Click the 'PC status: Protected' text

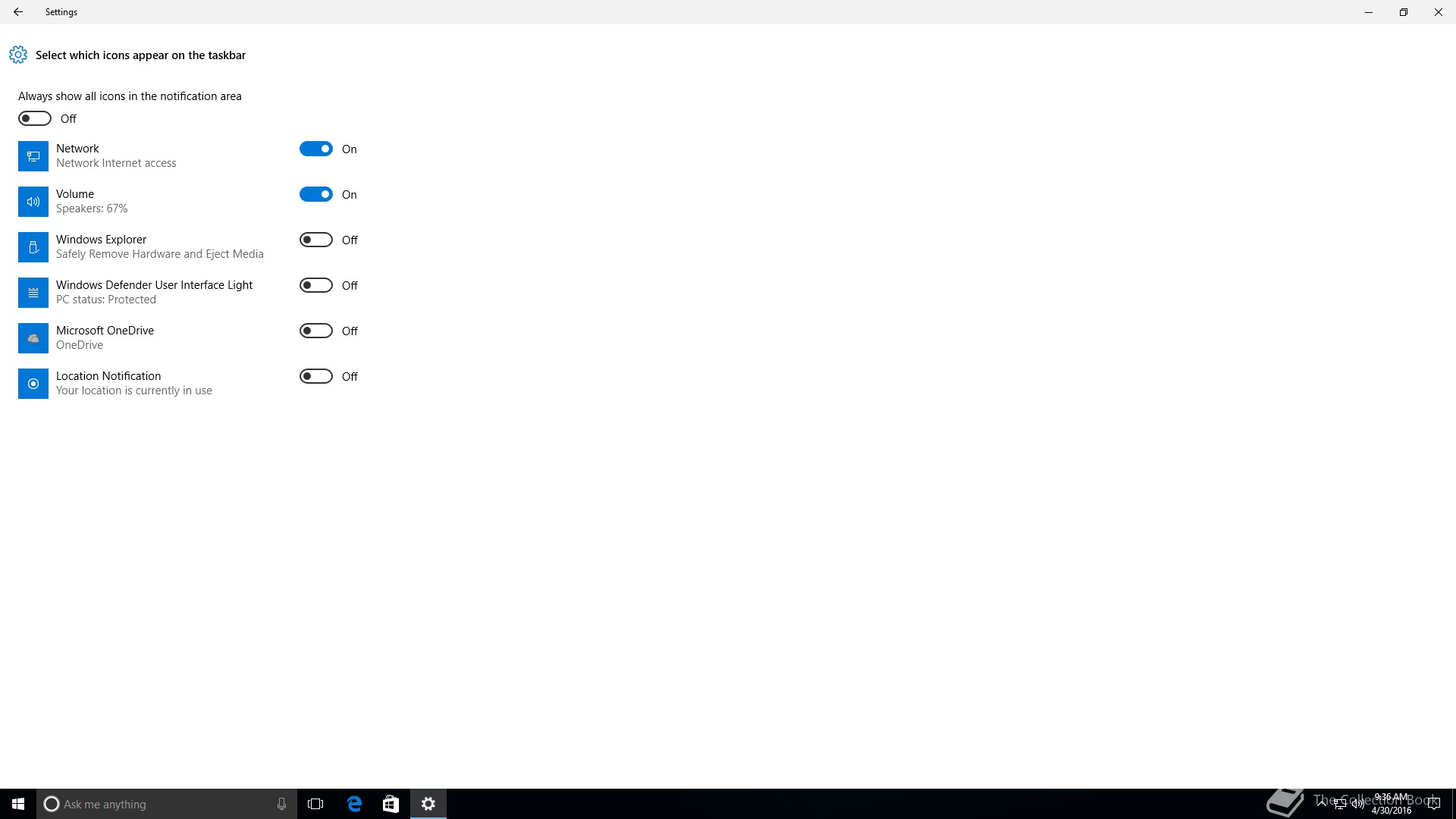[x=106, y=300]
